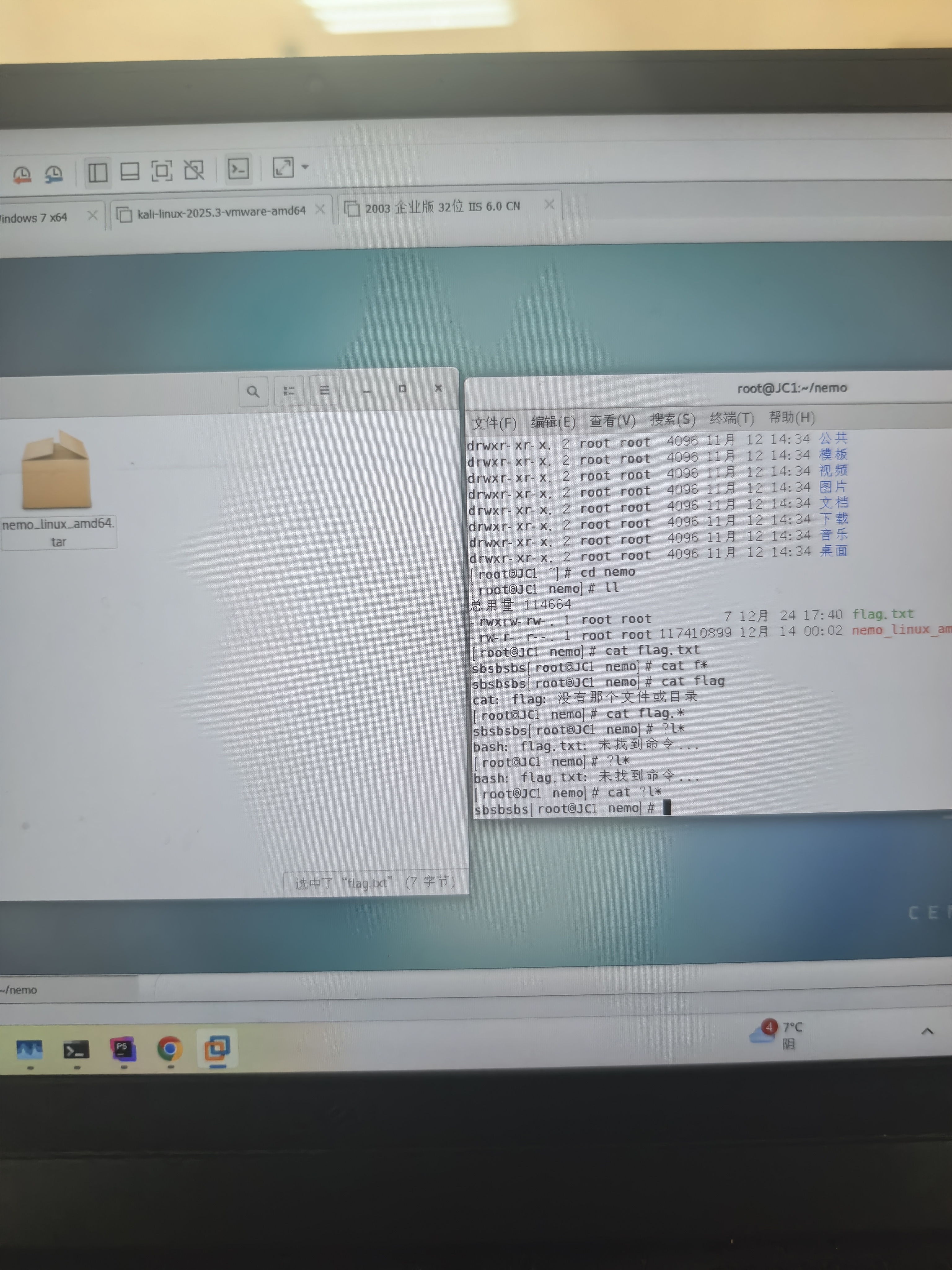Open the snapshot manager icon

(x=54, y=174)
